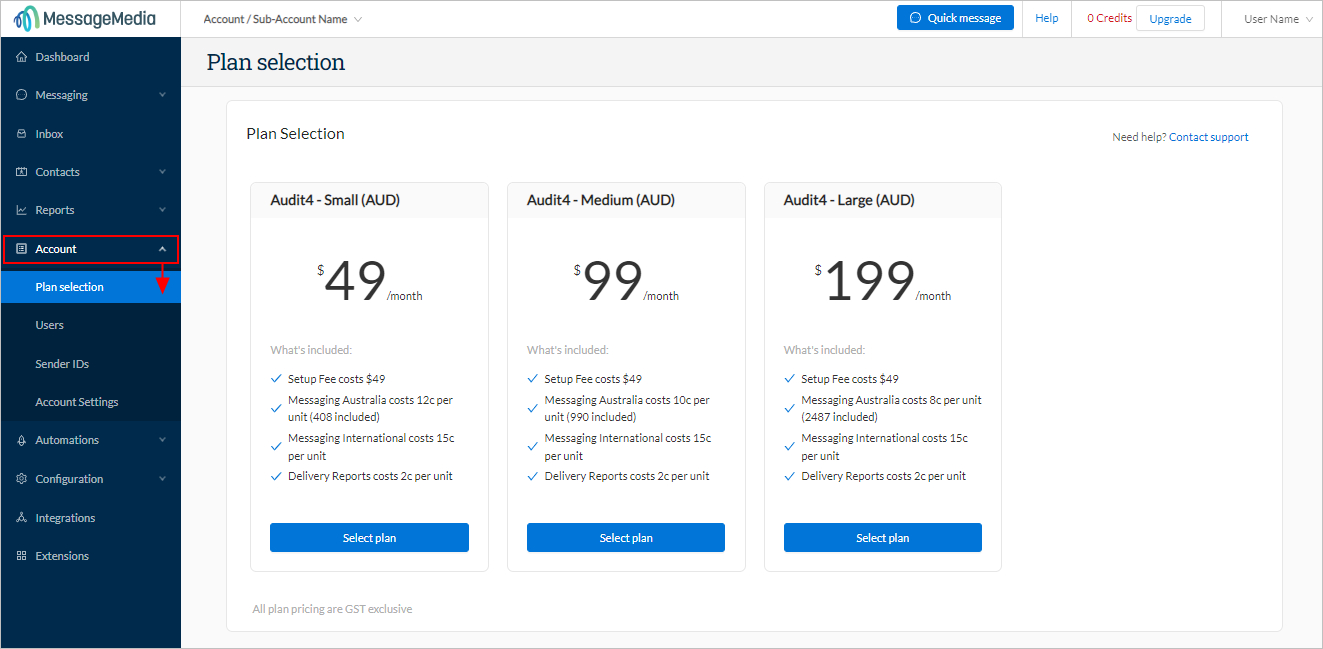The image size is (1323, 649).
Task: Click the Account list icon
Action: point(22,249)
